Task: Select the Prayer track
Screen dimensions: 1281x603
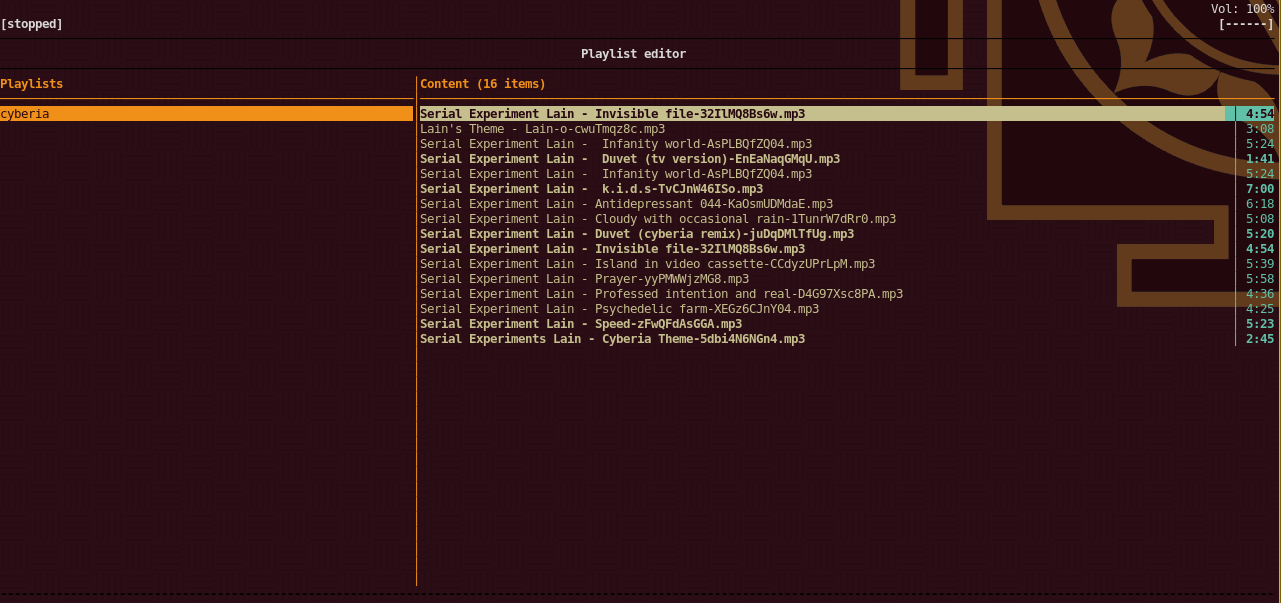Action: coord(847,279)
